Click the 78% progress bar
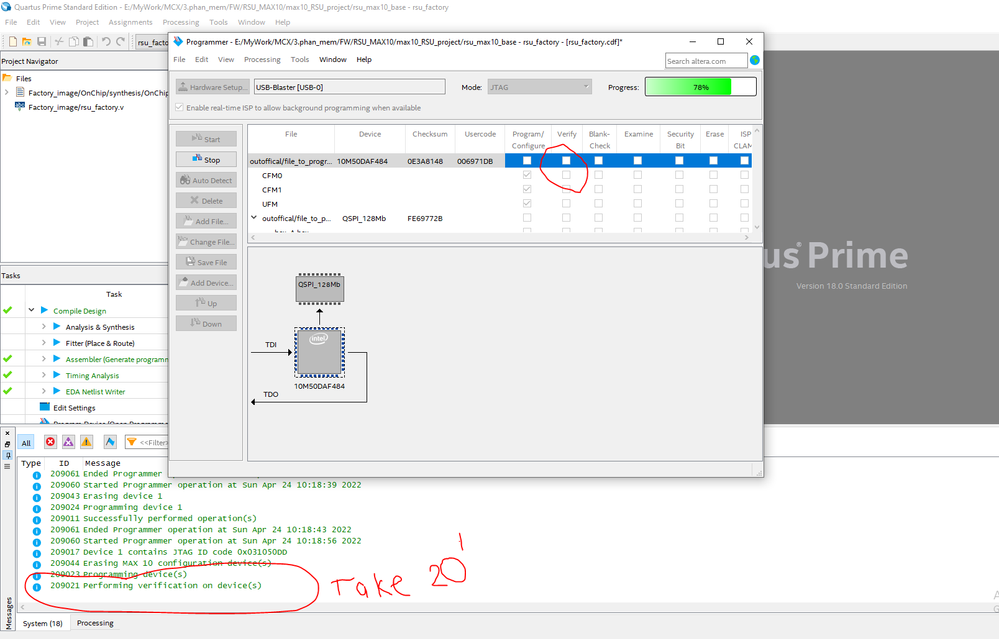999x639 pixels. click(700, 87)
